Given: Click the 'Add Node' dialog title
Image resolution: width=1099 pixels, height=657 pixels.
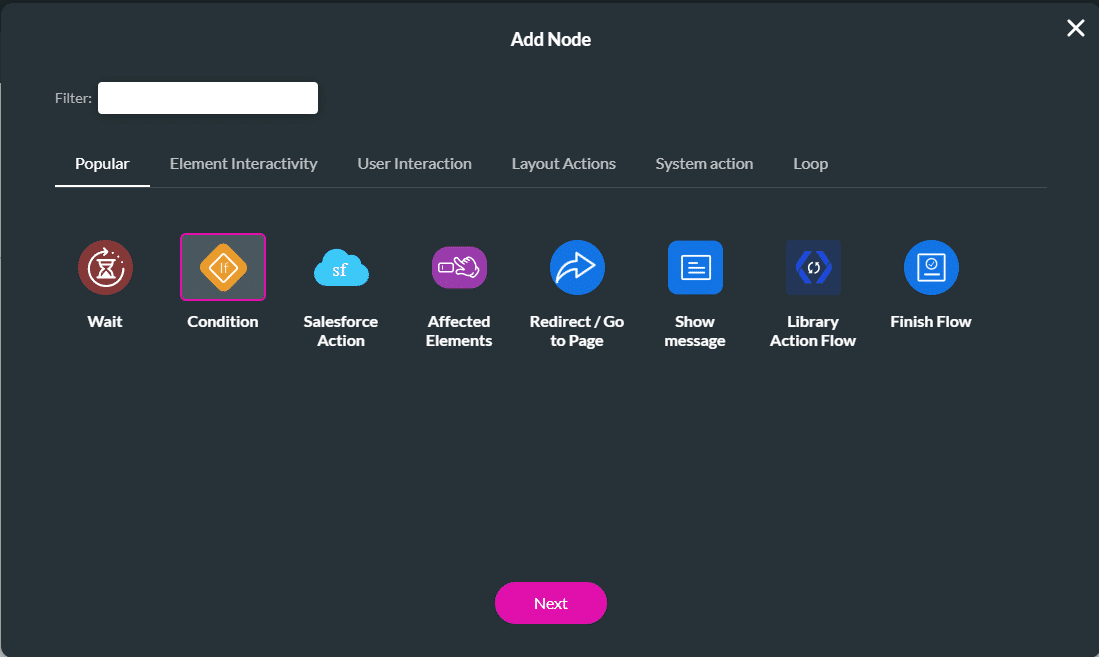Looking at the screenshot, I should click(x=550, y=40).
